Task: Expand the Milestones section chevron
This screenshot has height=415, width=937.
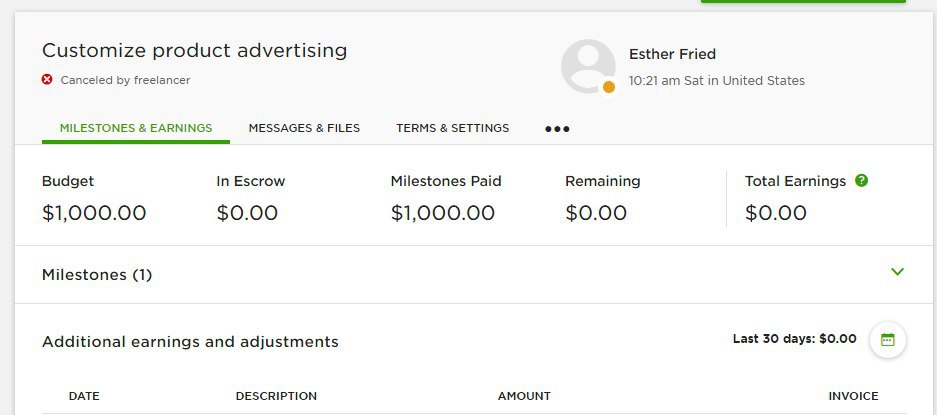Action: pos(897,272)
